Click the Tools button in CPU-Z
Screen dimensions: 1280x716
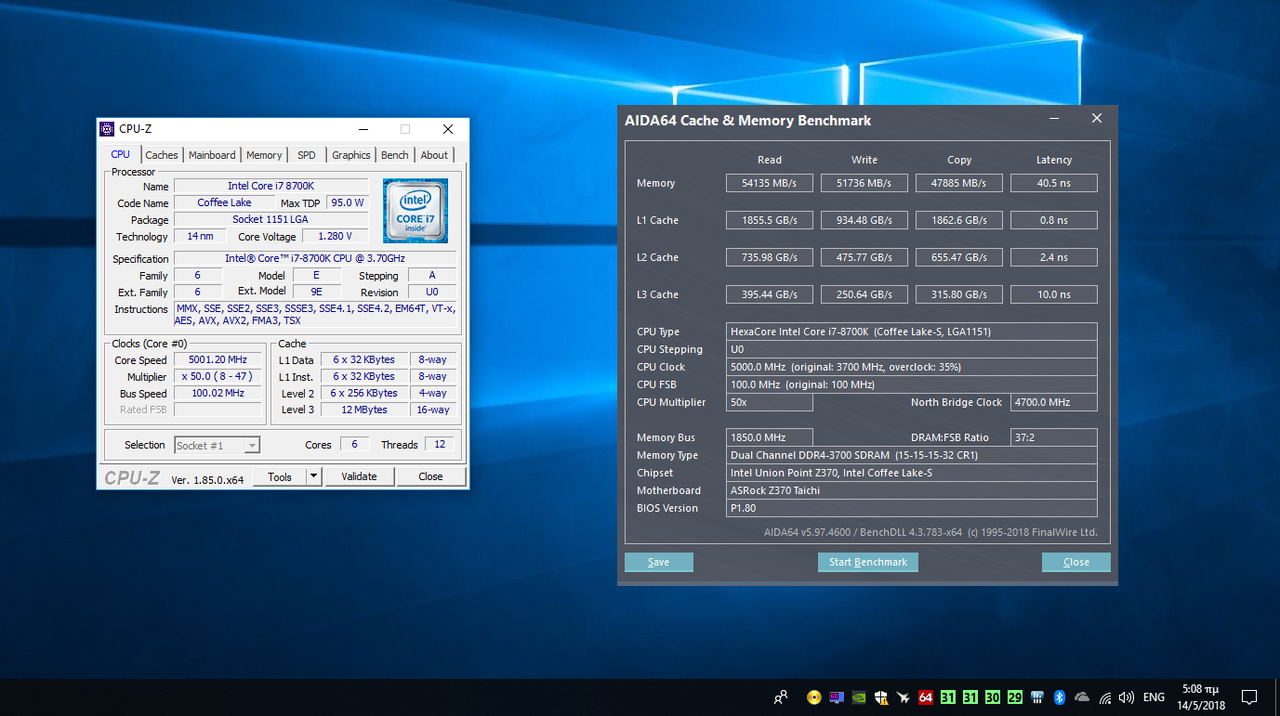(280, 477)
